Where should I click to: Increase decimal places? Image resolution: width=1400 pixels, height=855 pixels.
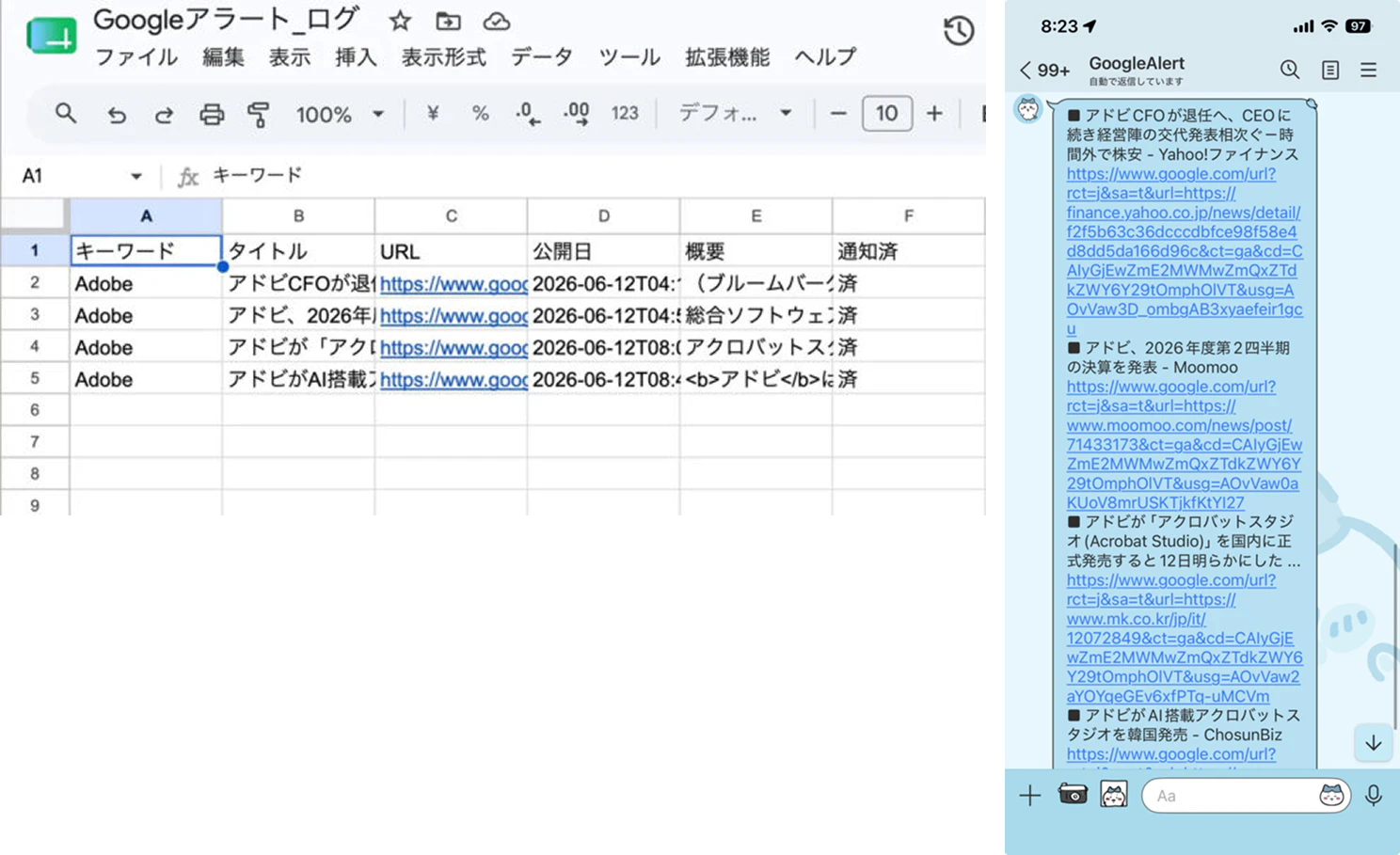point(576,114)
